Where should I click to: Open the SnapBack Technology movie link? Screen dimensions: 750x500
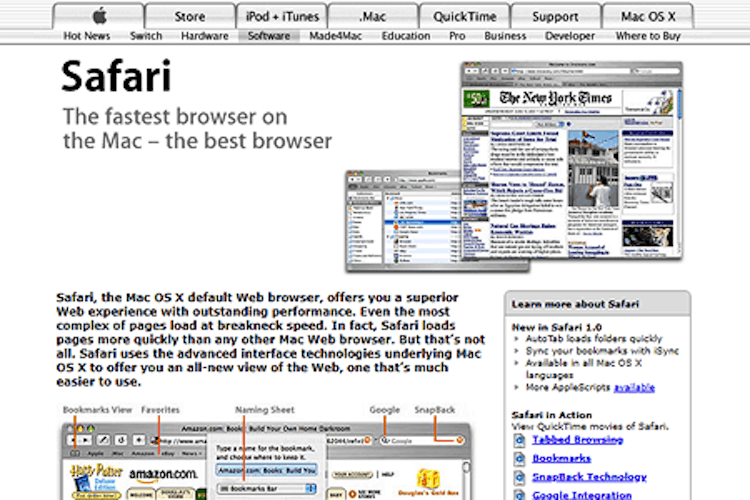point(589,477)
